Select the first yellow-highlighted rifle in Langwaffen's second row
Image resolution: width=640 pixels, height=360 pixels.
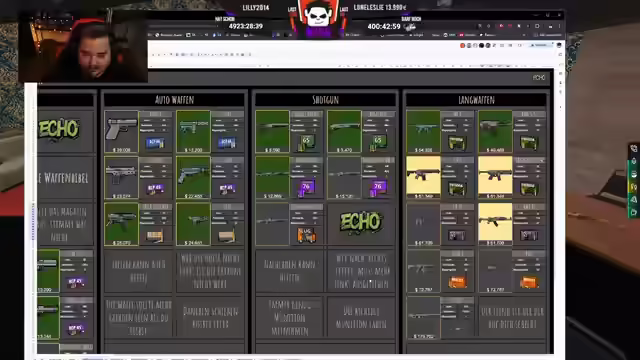423,178
